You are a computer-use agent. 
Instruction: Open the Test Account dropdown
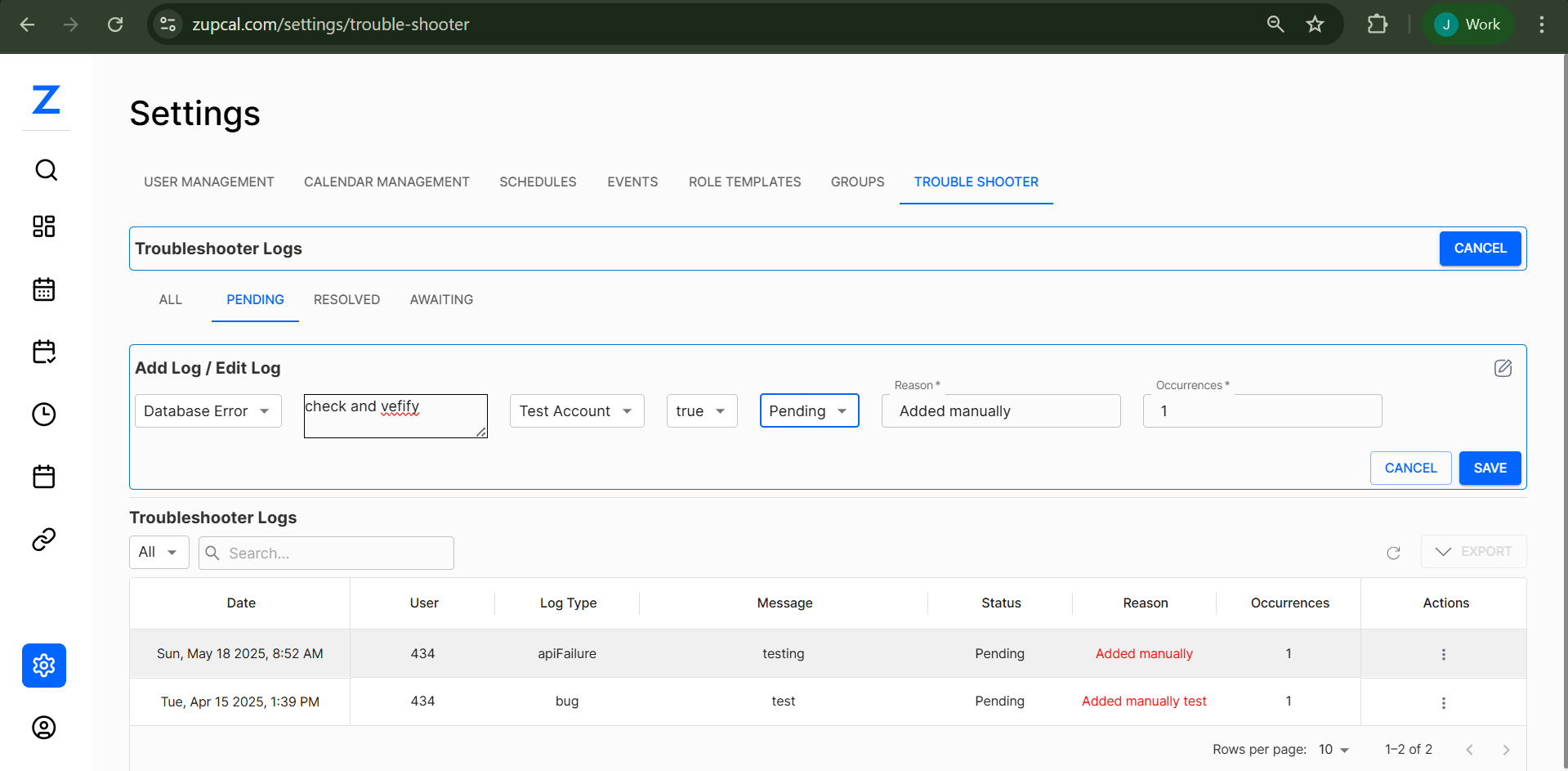click(x=576, y=411)
